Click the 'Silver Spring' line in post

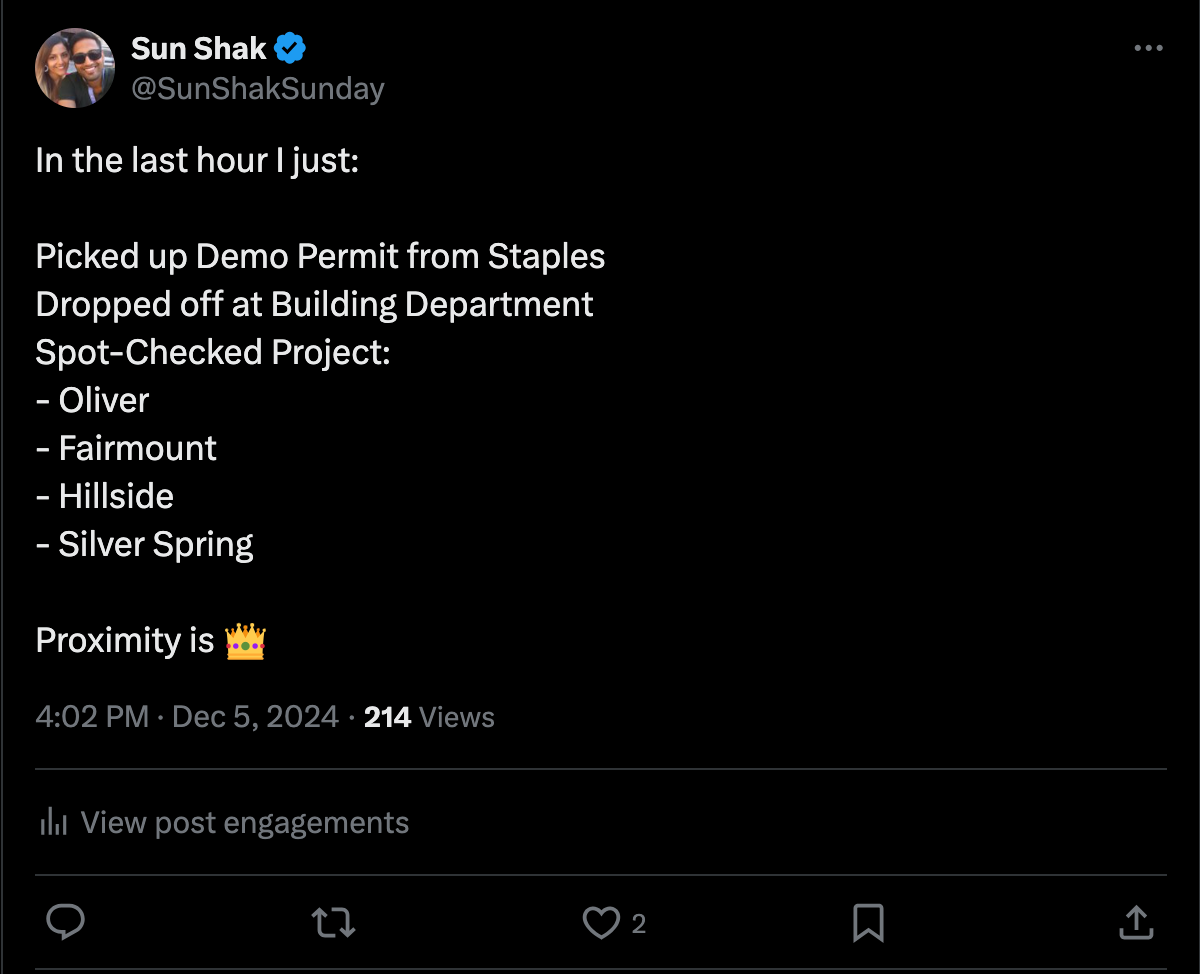point(145,545)
